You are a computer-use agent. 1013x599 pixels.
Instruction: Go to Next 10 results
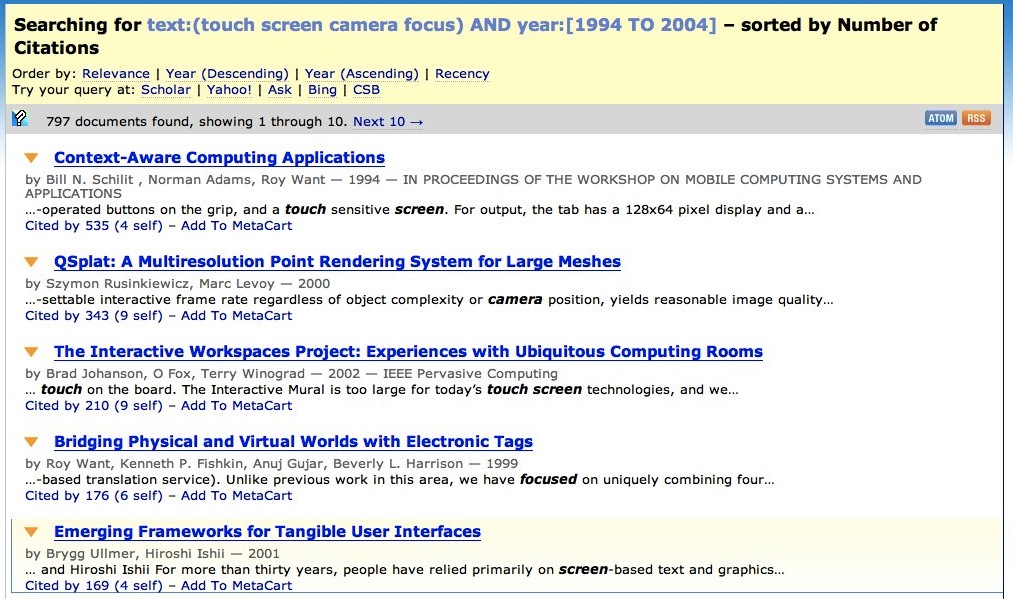388,121
